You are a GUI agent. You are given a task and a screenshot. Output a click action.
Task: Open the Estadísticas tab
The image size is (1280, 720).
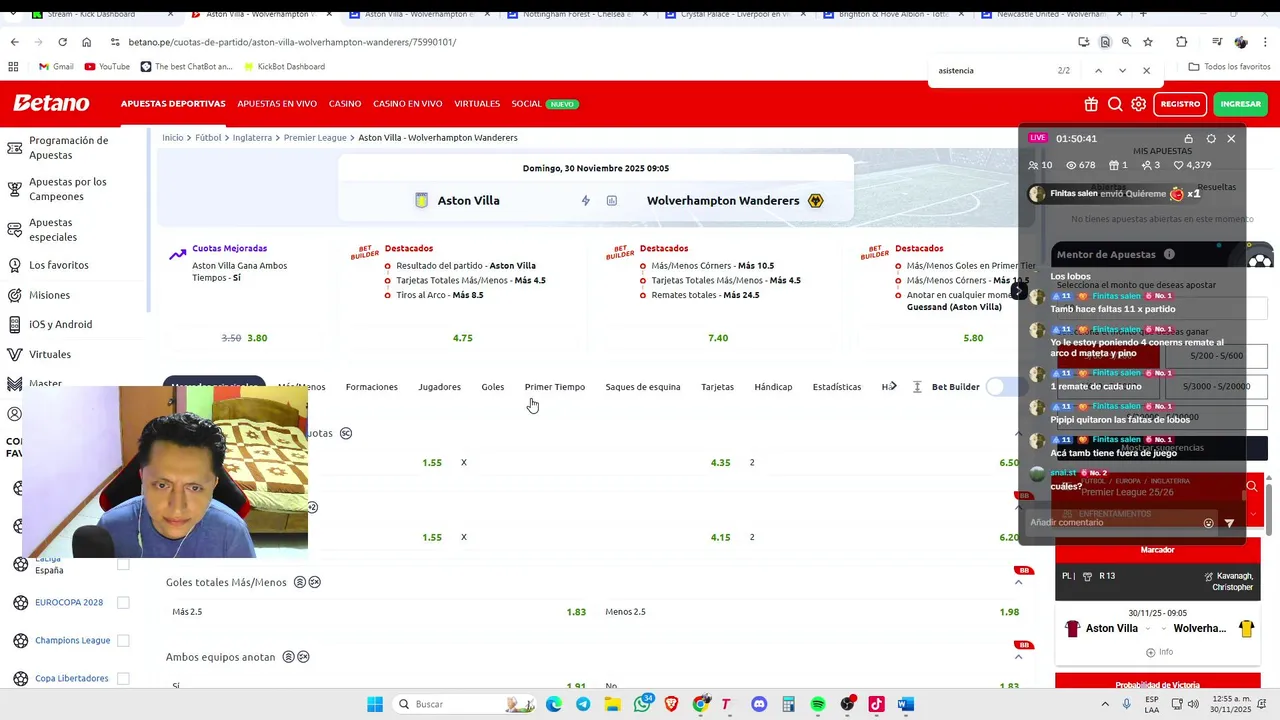click(837, 387)
